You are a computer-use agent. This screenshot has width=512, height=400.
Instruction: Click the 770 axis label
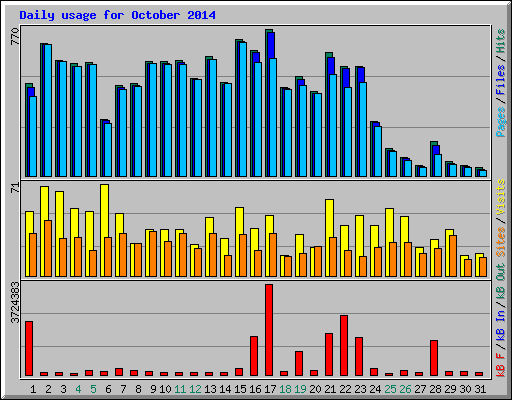click(15, 37)
